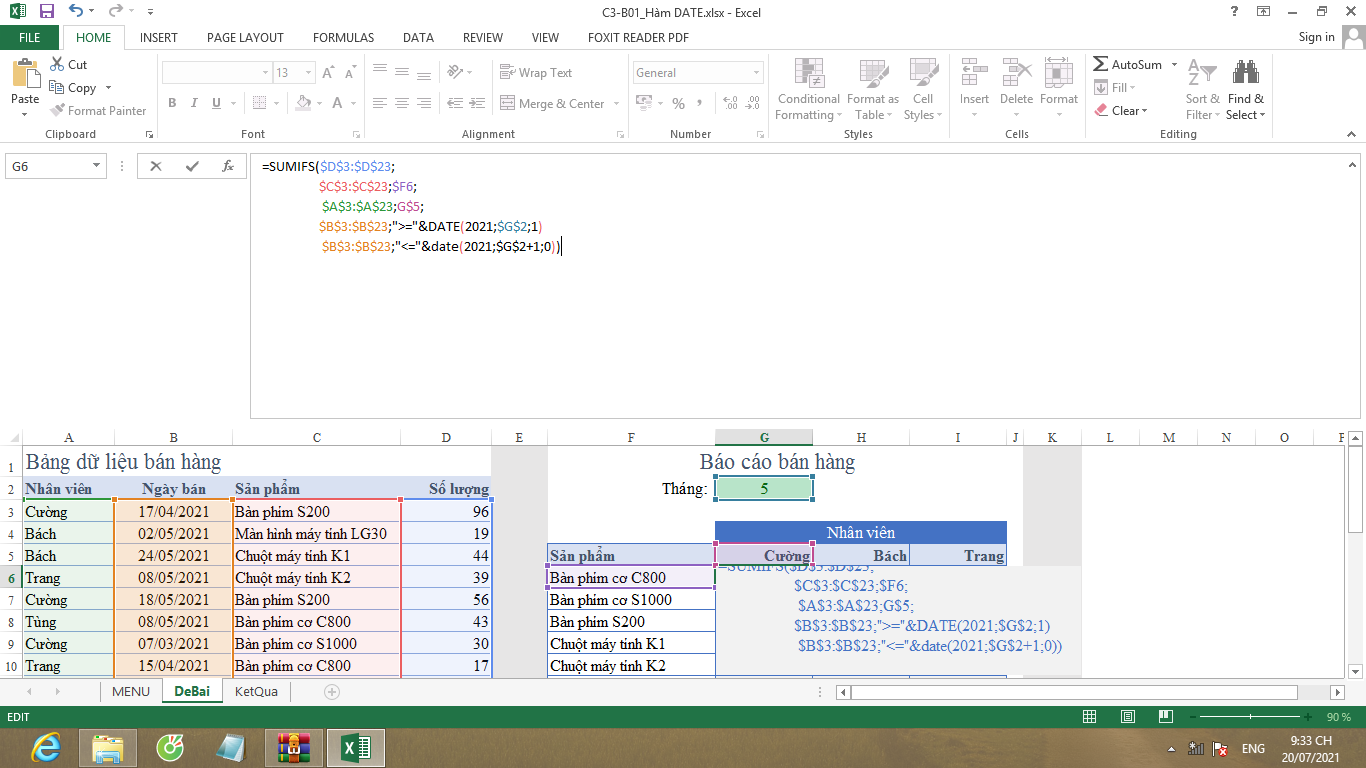Toggle Middle Align vertical alignment
The image size is (1366, 768).
tap(402, 72)
